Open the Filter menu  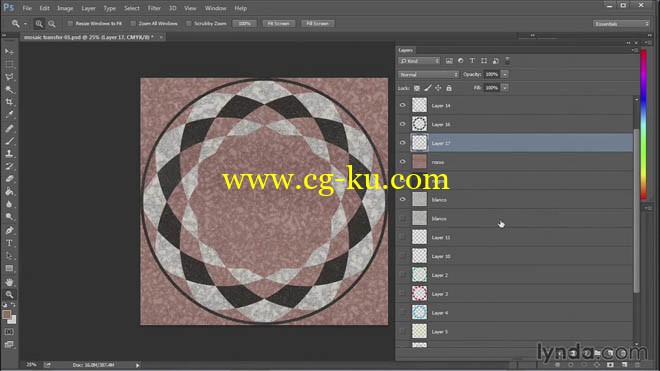coord(154,8)
